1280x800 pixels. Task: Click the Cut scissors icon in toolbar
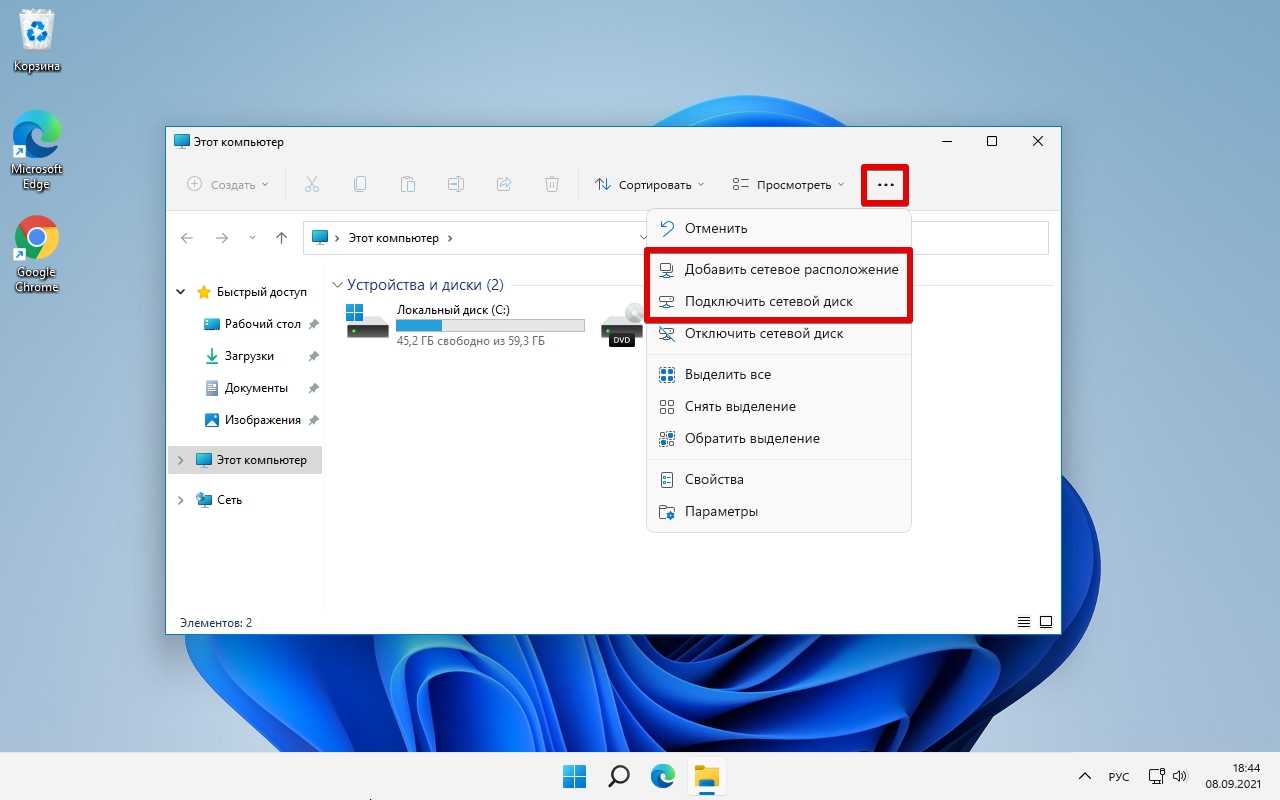(311, 184)
